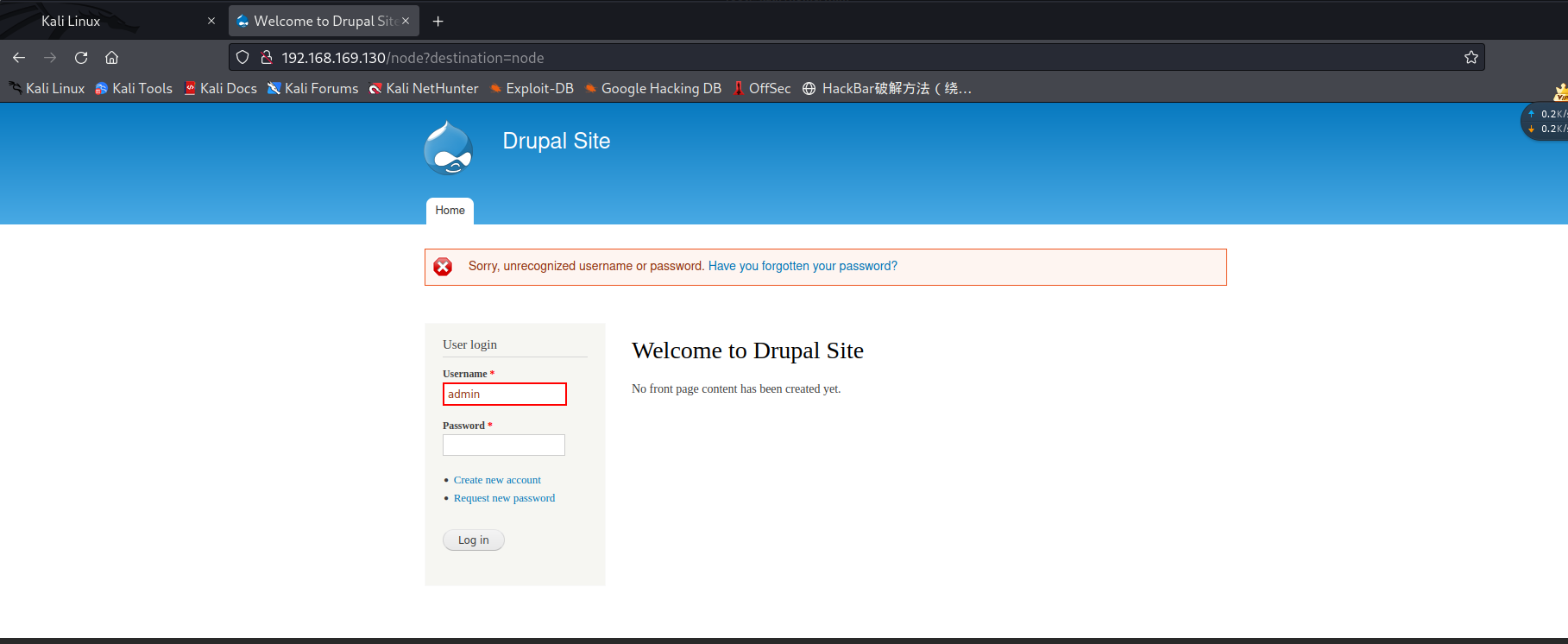
Task: Bookmark this page with the star icon
Action: pos(1471,58)
